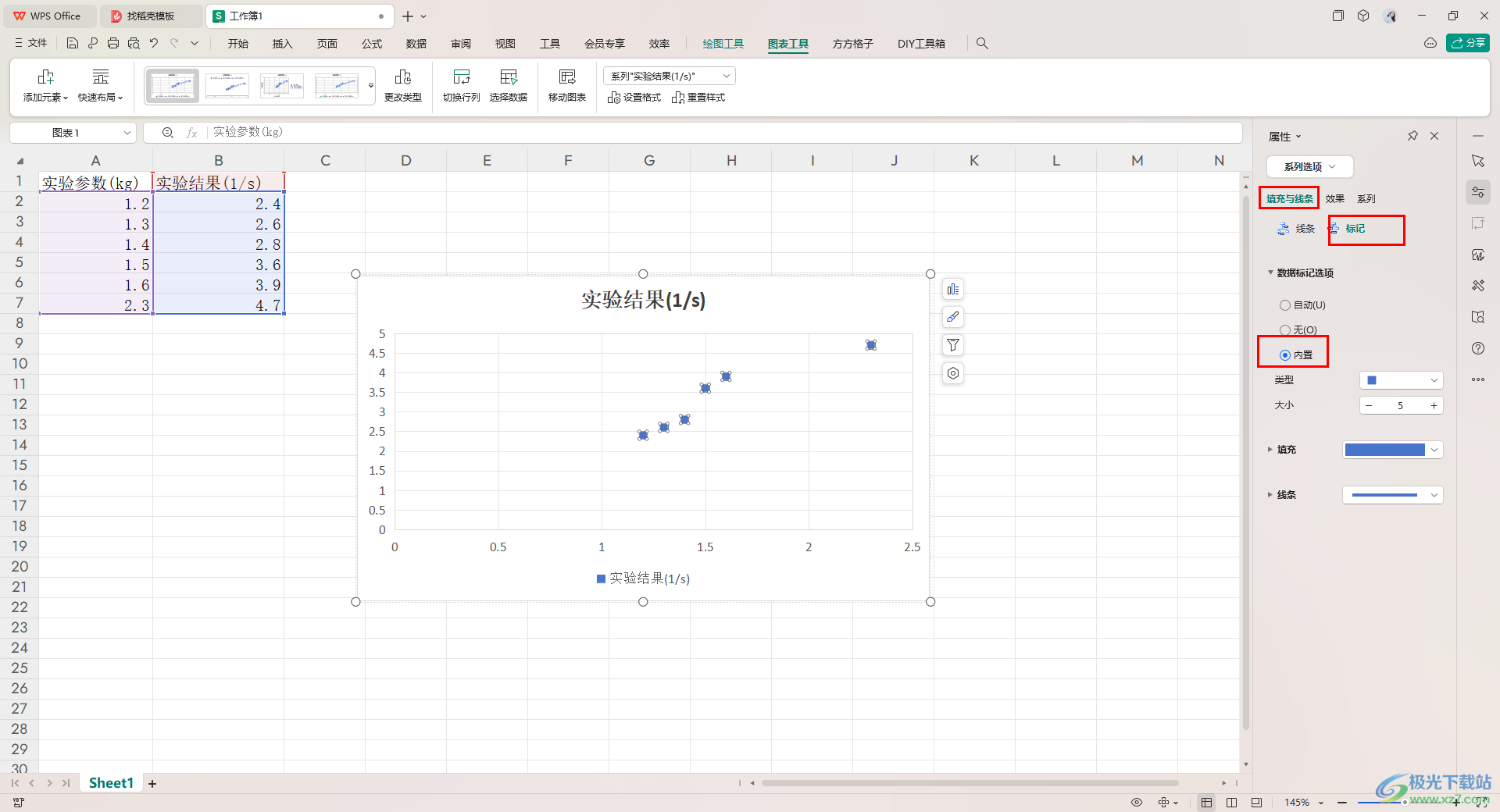1500x812 pixels.
Task: Open more options (three dots) in right sidebar
Action: 1478,379
